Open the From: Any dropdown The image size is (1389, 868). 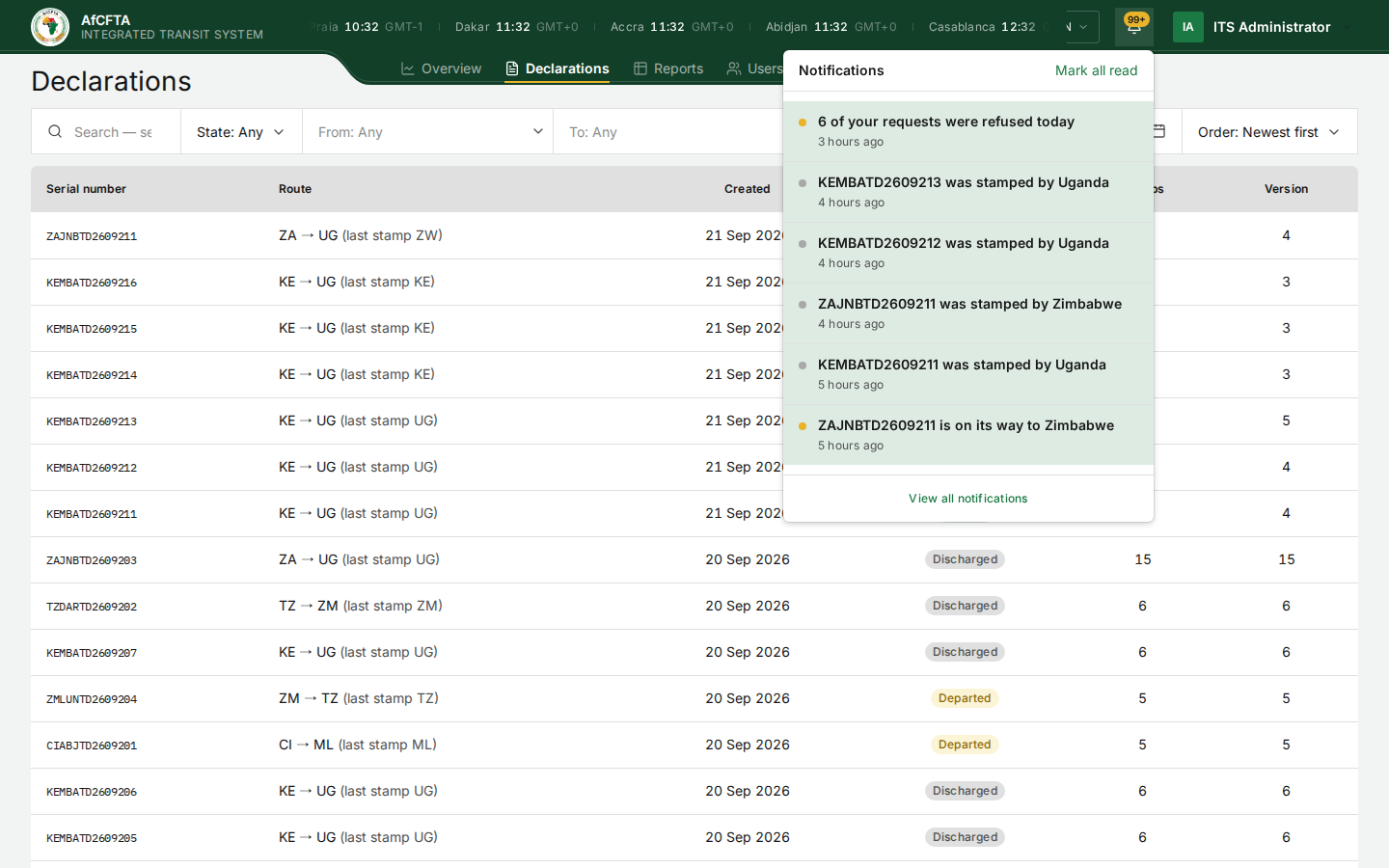[x=427, y=131]
